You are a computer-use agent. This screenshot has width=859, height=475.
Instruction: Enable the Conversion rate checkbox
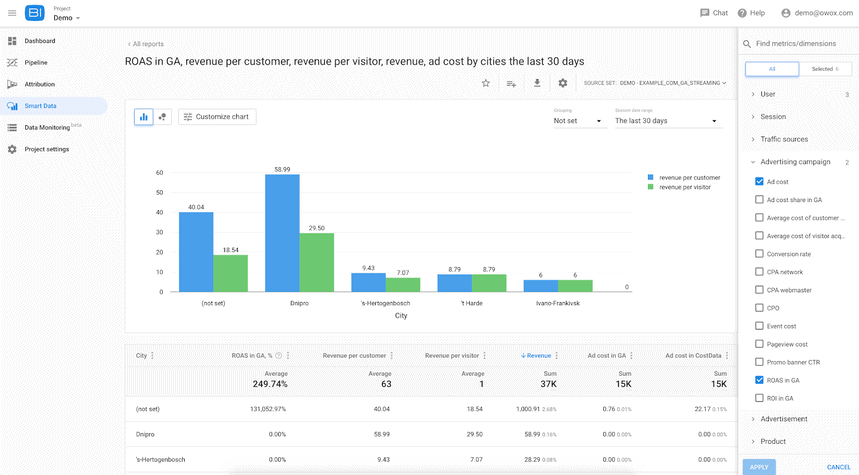(759, 254)
